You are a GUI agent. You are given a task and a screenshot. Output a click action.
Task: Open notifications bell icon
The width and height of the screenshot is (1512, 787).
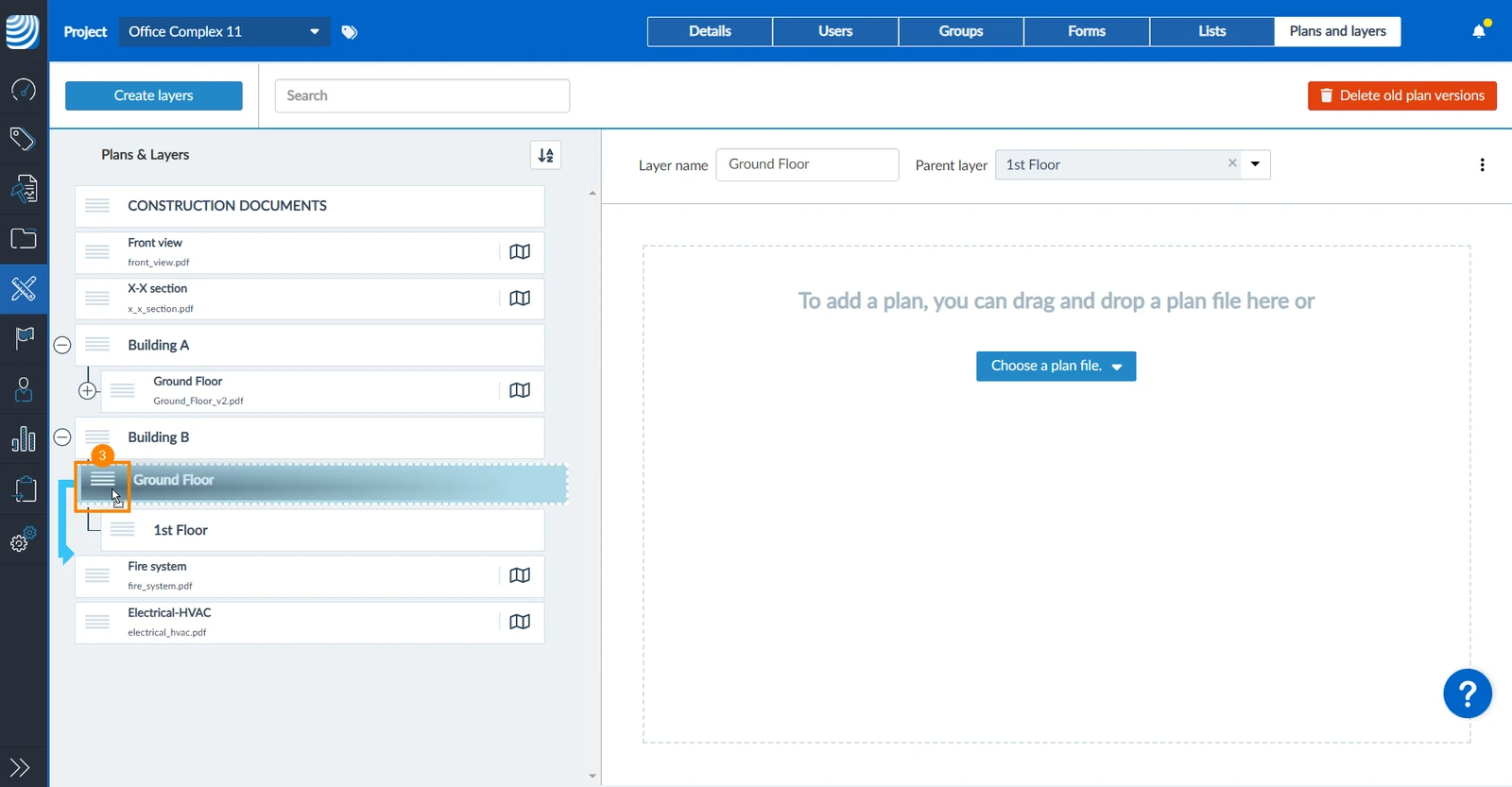coord(1479,31)
